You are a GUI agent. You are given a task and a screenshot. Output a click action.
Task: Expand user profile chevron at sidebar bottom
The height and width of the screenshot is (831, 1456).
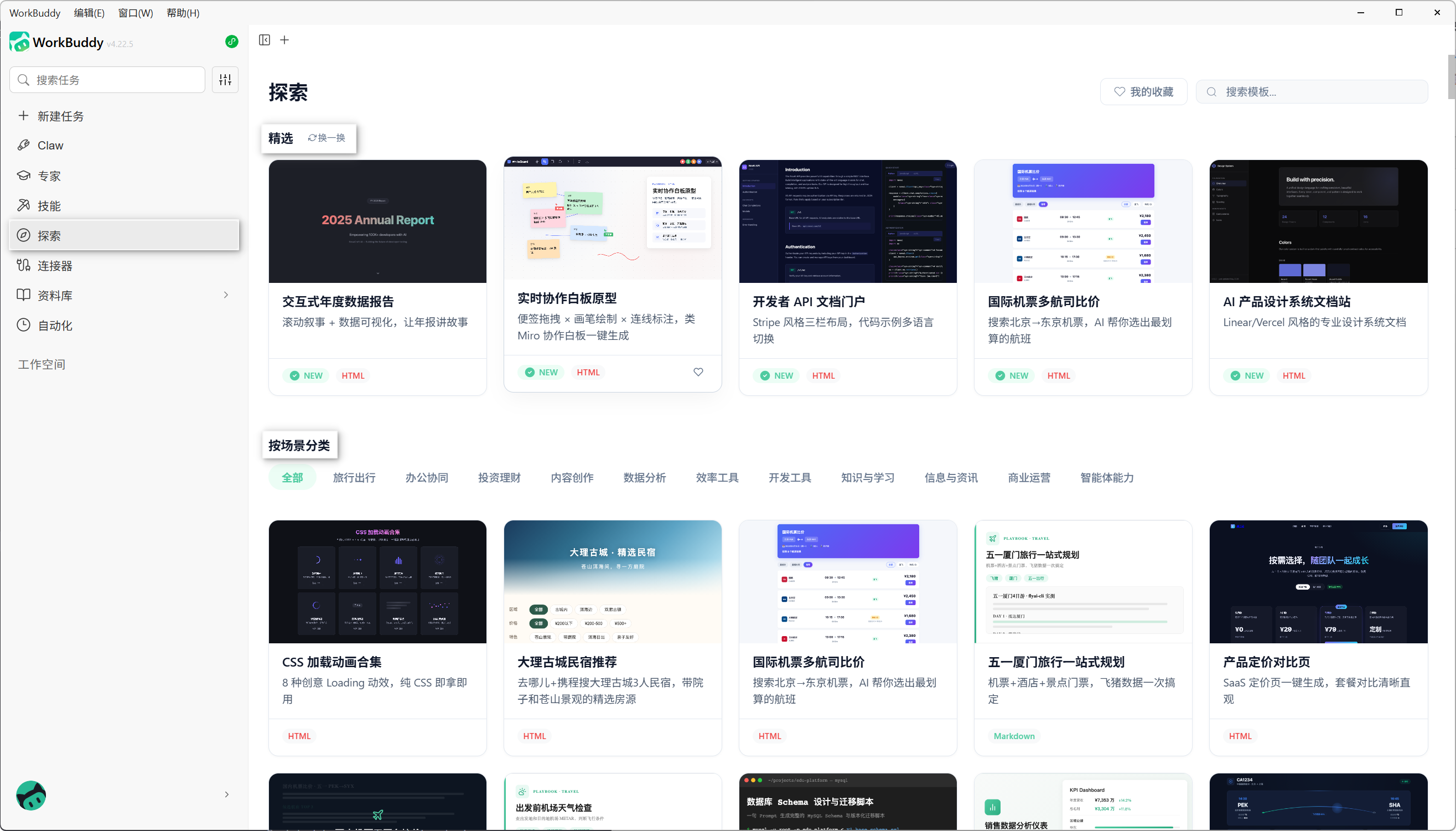click(226, 794)
